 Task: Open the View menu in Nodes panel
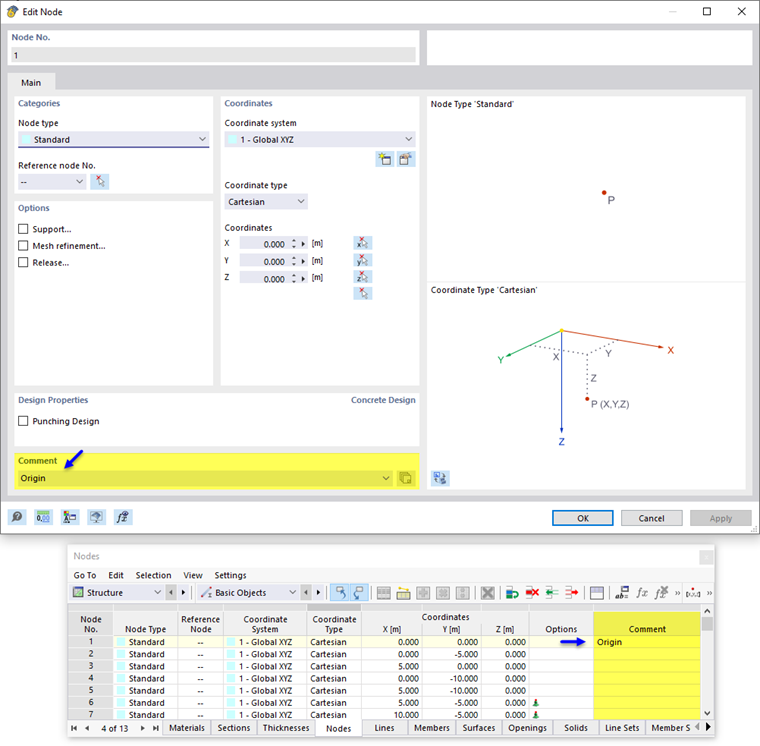192,575
